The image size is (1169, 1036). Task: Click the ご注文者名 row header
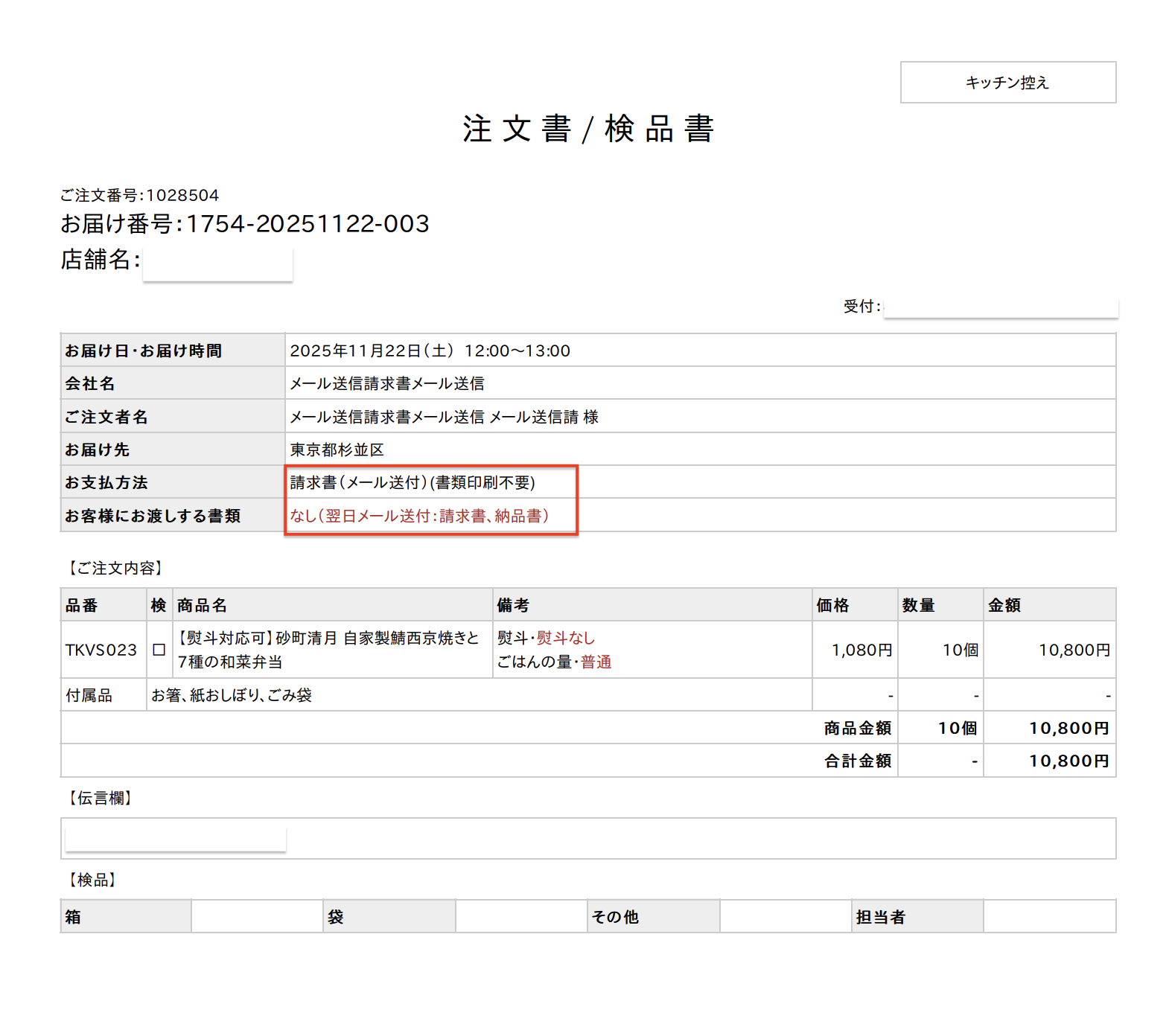173,417
